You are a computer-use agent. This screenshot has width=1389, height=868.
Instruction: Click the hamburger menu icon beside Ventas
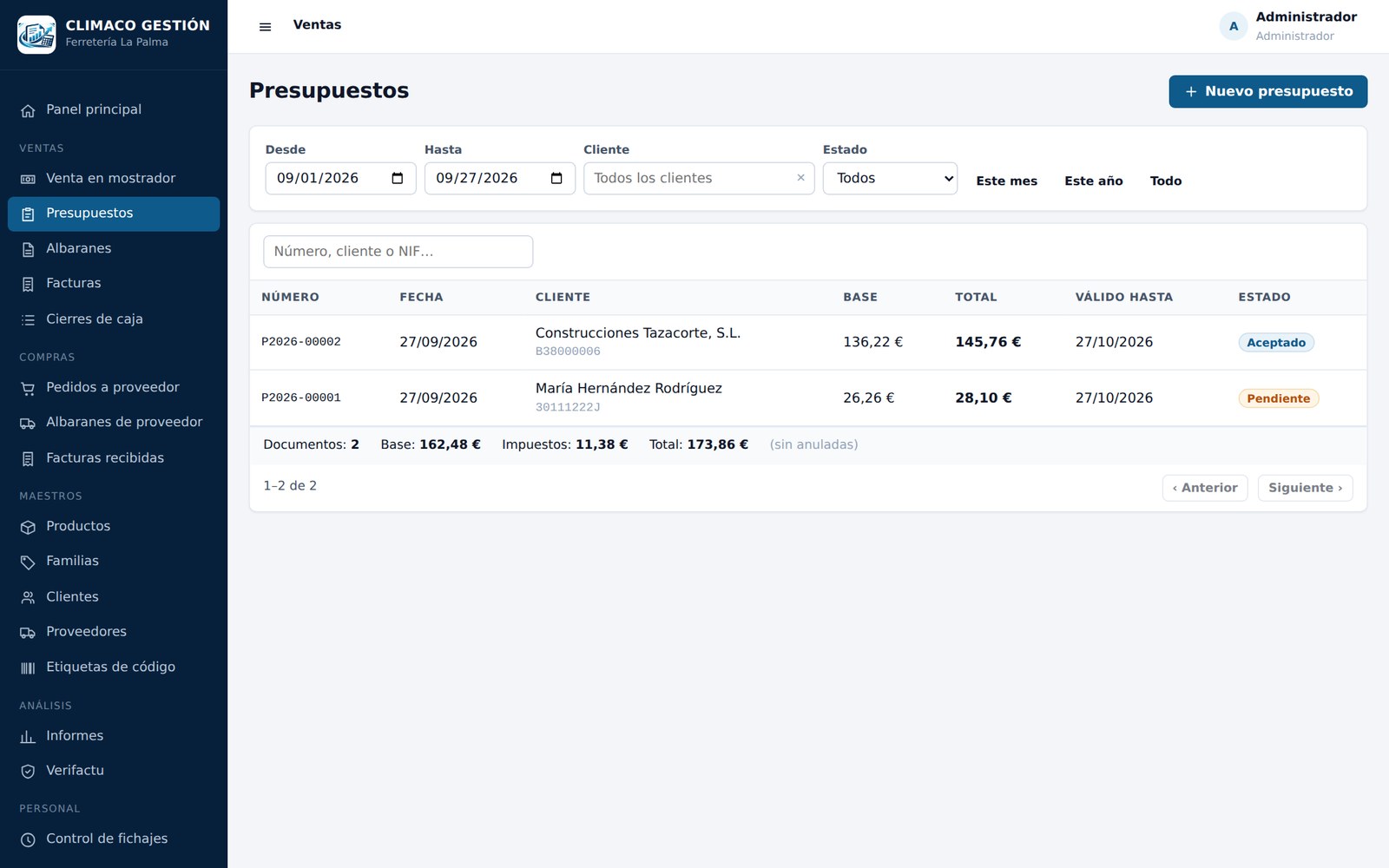click(265, 27)
